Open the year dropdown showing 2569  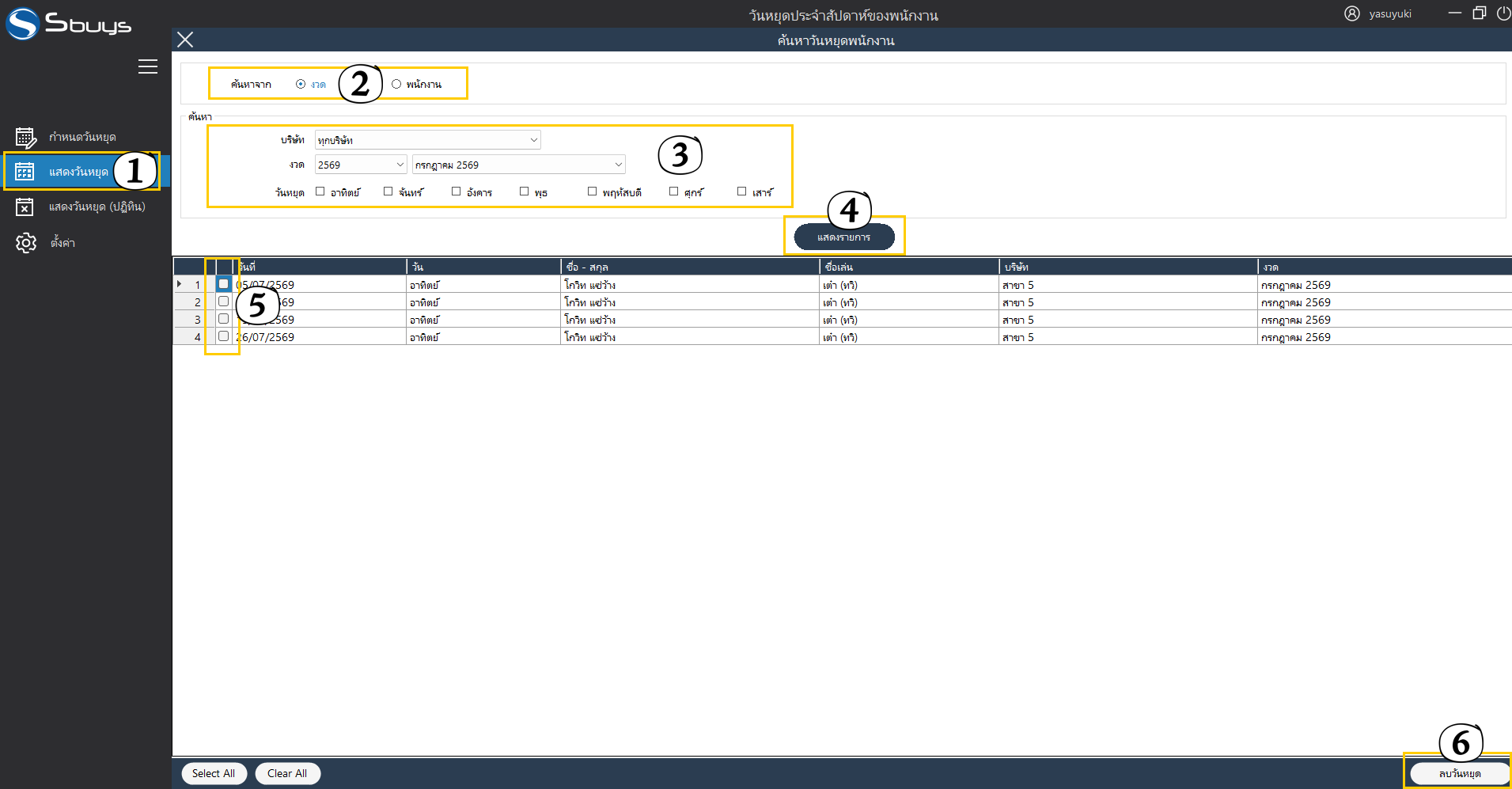(361, 165)
